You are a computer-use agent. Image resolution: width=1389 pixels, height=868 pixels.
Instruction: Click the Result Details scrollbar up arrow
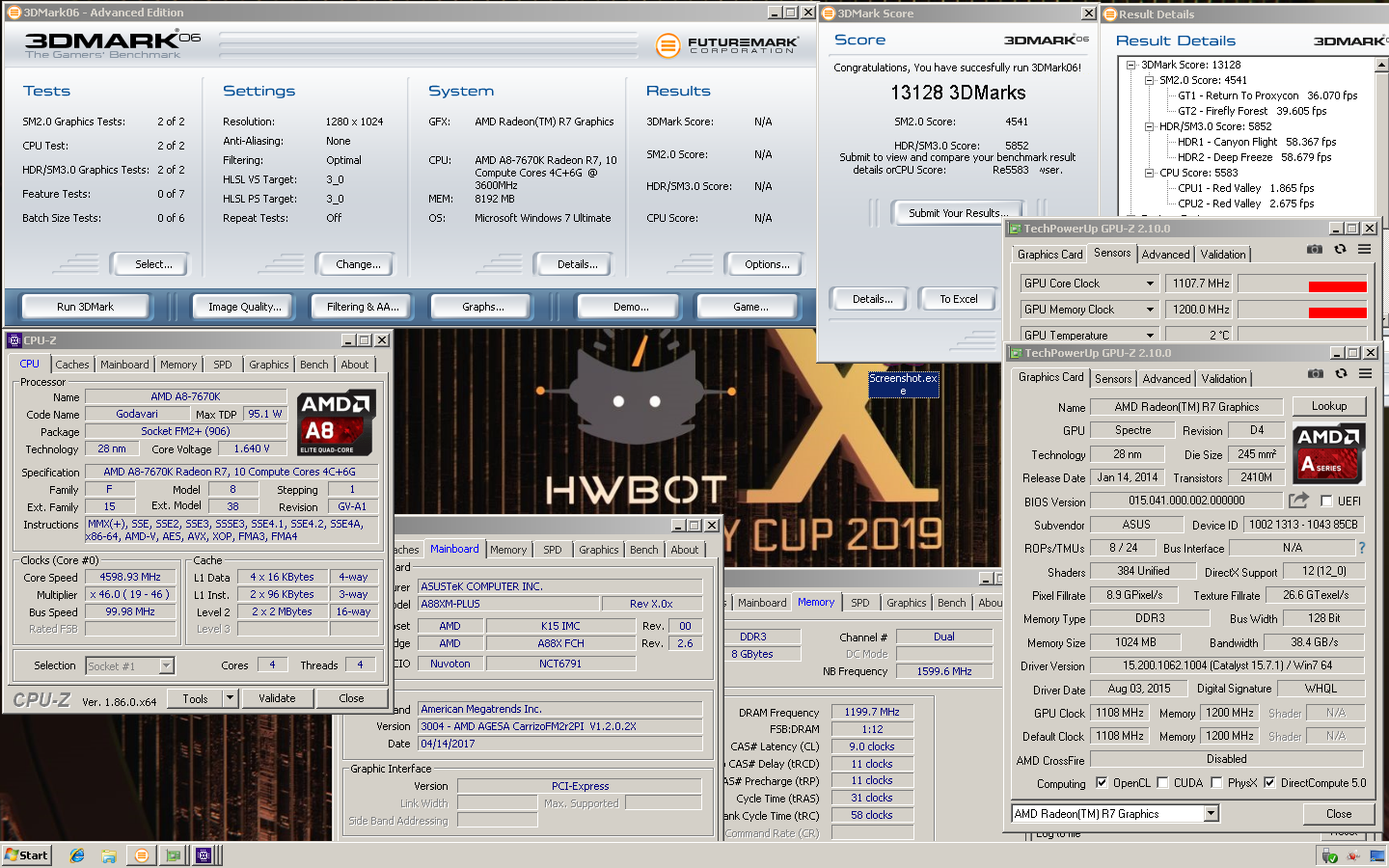tap(1381, 65)
